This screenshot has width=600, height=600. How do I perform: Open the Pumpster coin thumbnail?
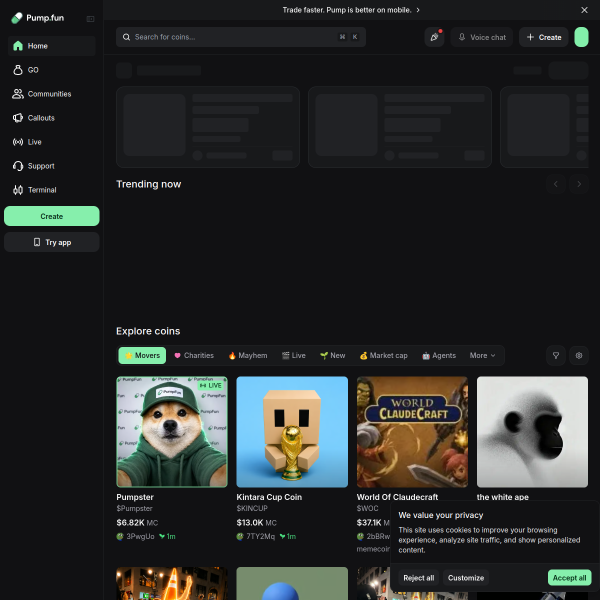tap(172, 432)
